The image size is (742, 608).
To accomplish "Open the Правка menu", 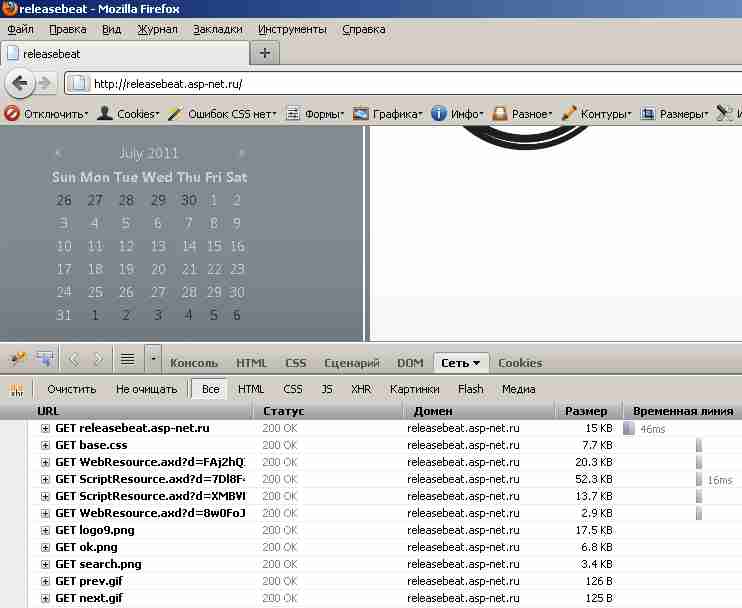I will pos(68,29).
